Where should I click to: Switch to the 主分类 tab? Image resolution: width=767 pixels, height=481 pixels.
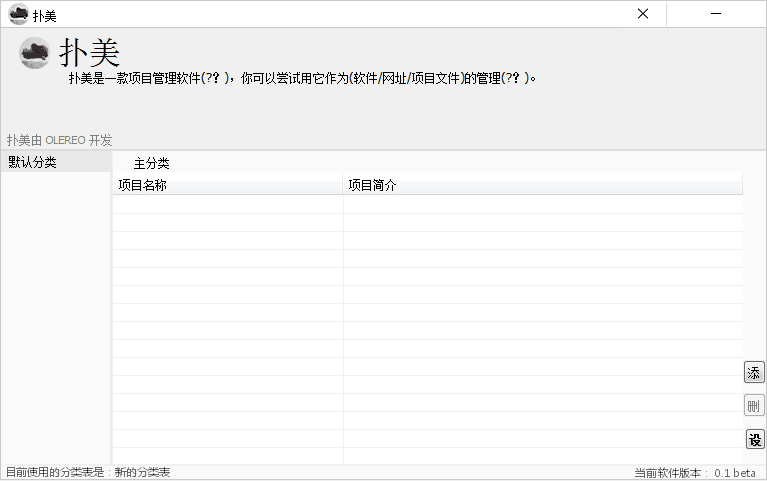pyautogui.click(x=152, y=163)
